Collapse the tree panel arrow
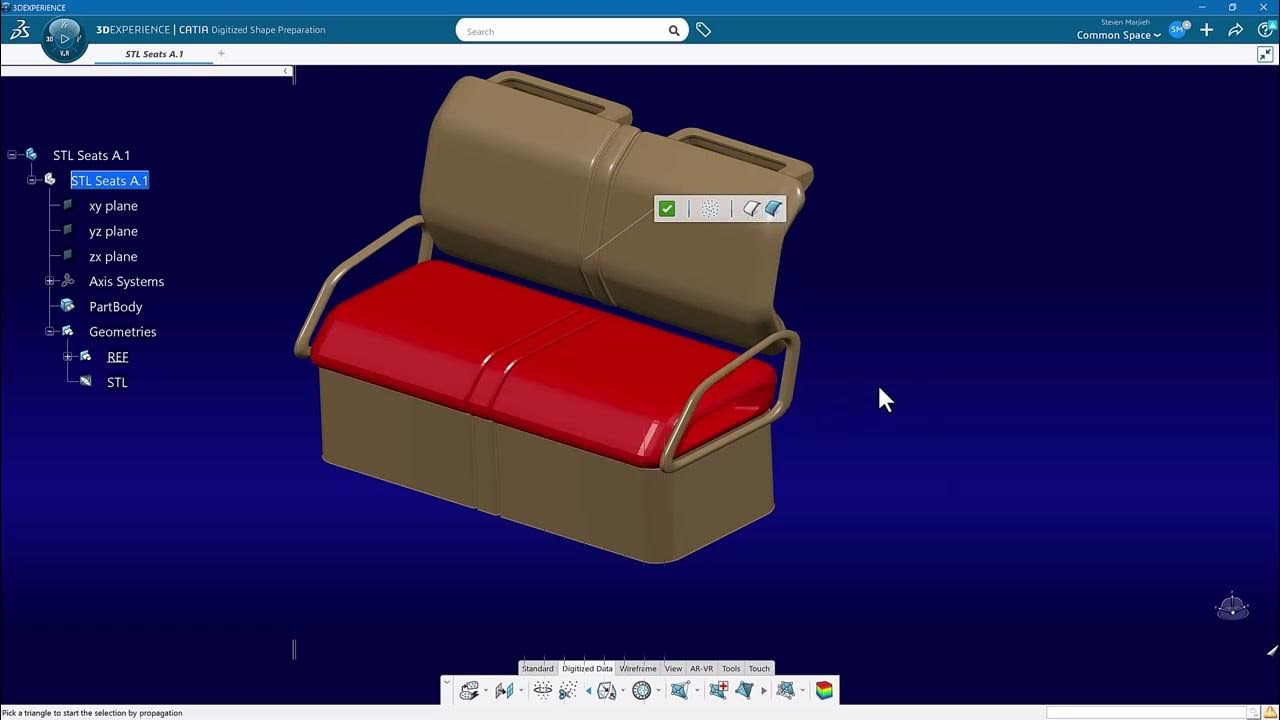Viewport: 1280px width, 720px height. click(286, 71)
